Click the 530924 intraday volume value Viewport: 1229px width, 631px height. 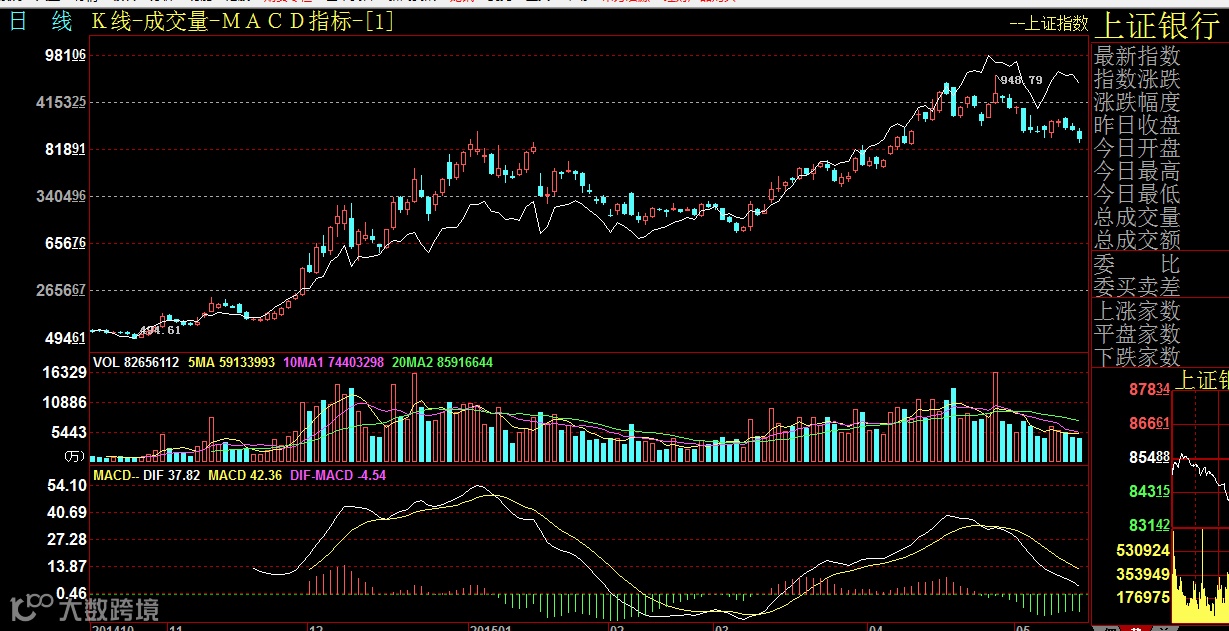pos(1145,550)
